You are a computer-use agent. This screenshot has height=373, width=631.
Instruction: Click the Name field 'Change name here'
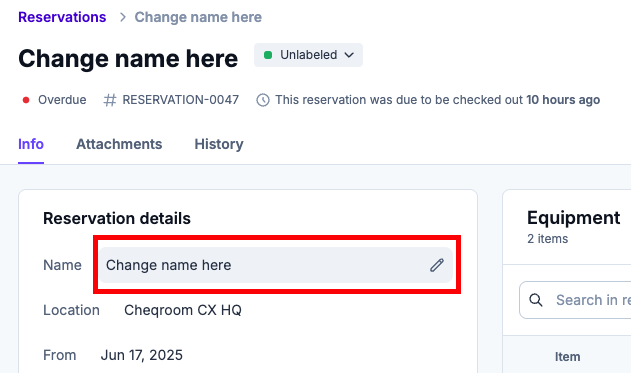pyautogui.click(x=276, y=265)
